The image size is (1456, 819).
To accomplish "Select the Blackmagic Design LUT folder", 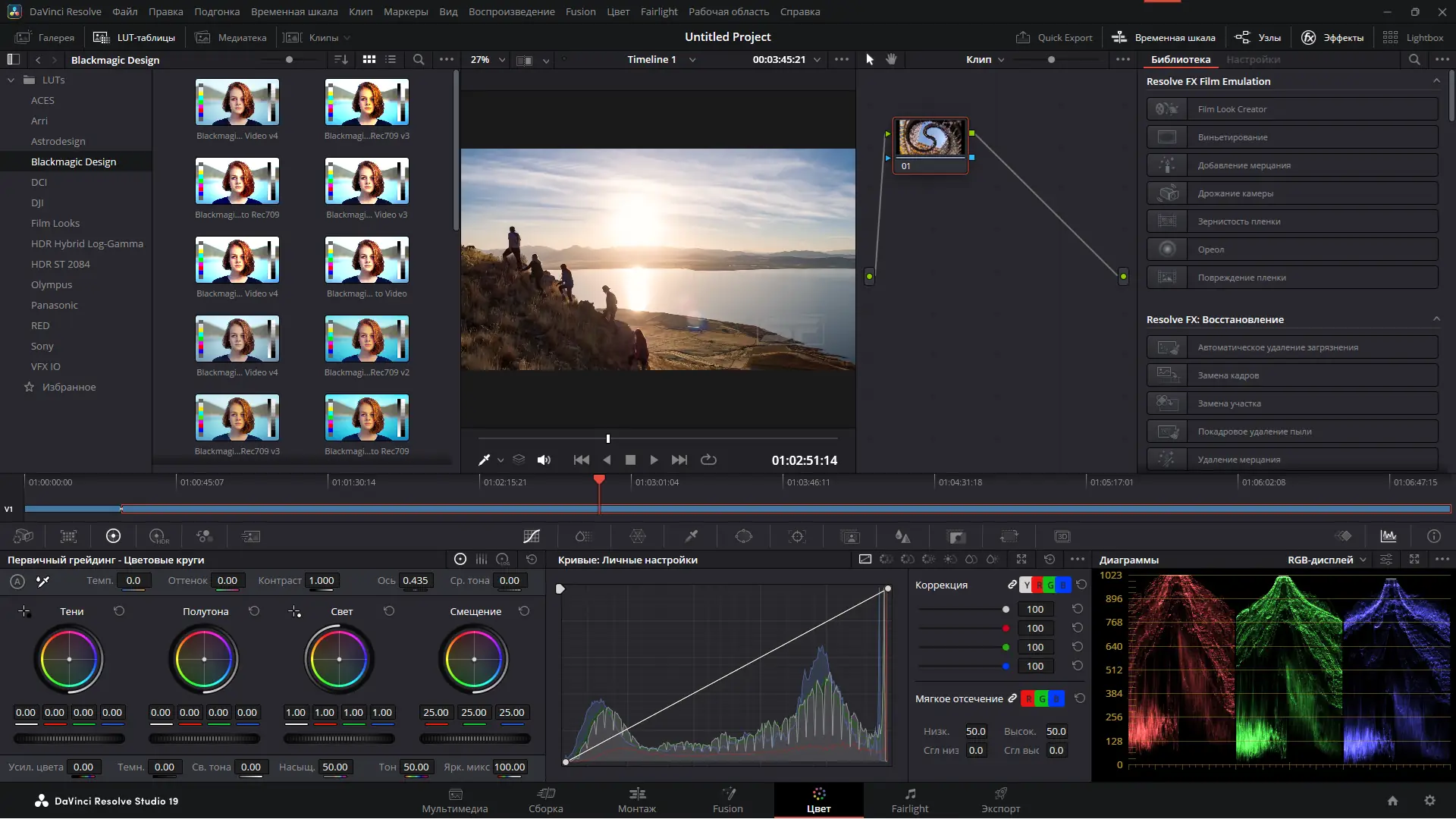I will 74,161.
